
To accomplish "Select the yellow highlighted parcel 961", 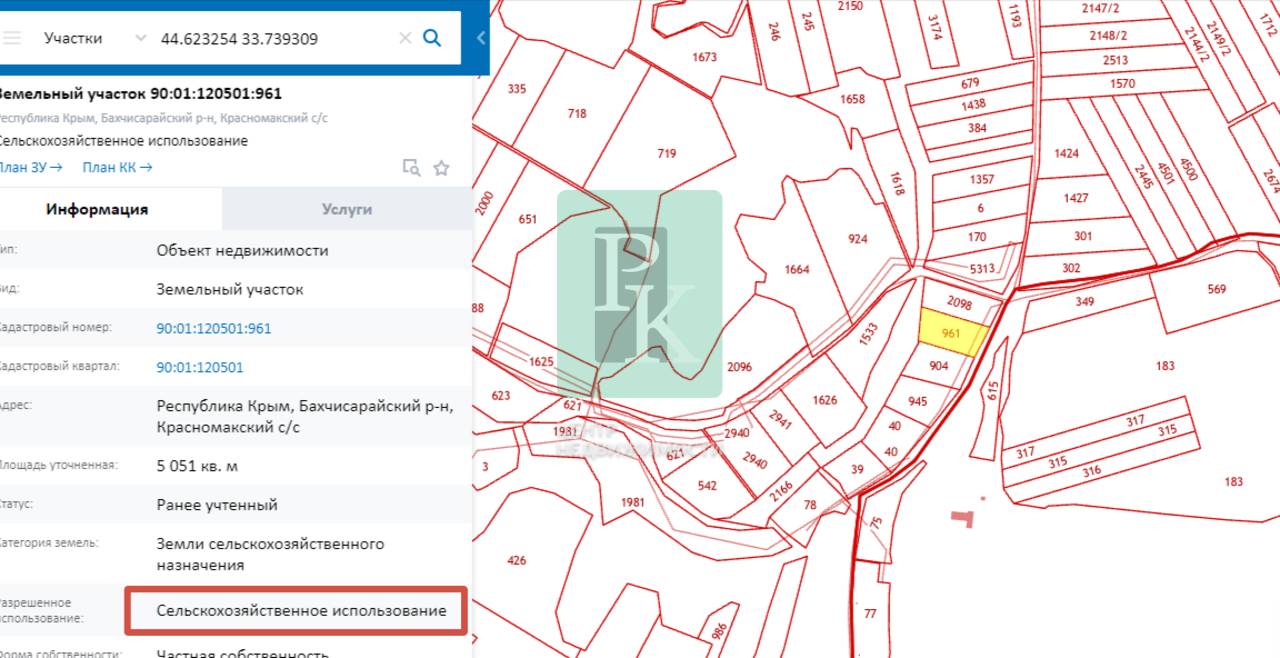I will 952,332.
